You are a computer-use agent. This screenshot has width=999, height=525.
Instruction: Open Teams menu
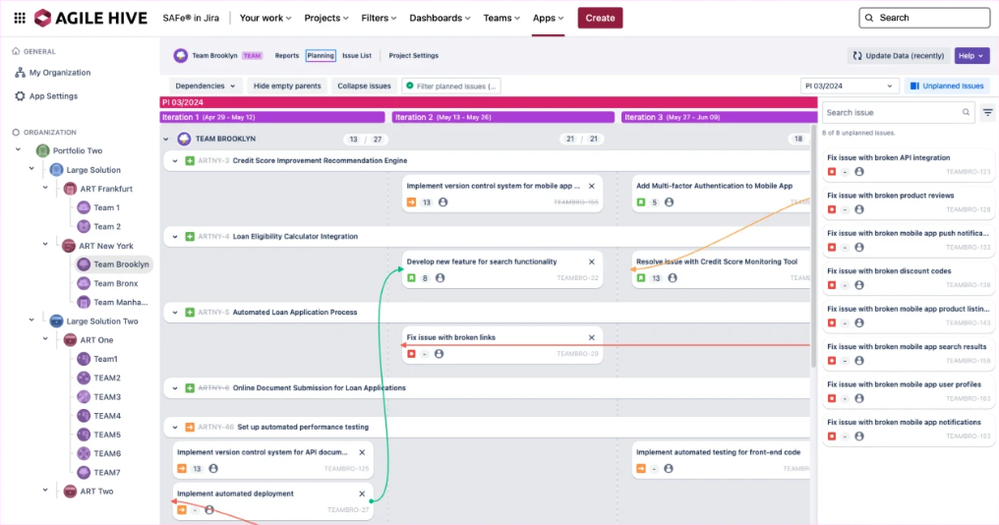(501, 18)
